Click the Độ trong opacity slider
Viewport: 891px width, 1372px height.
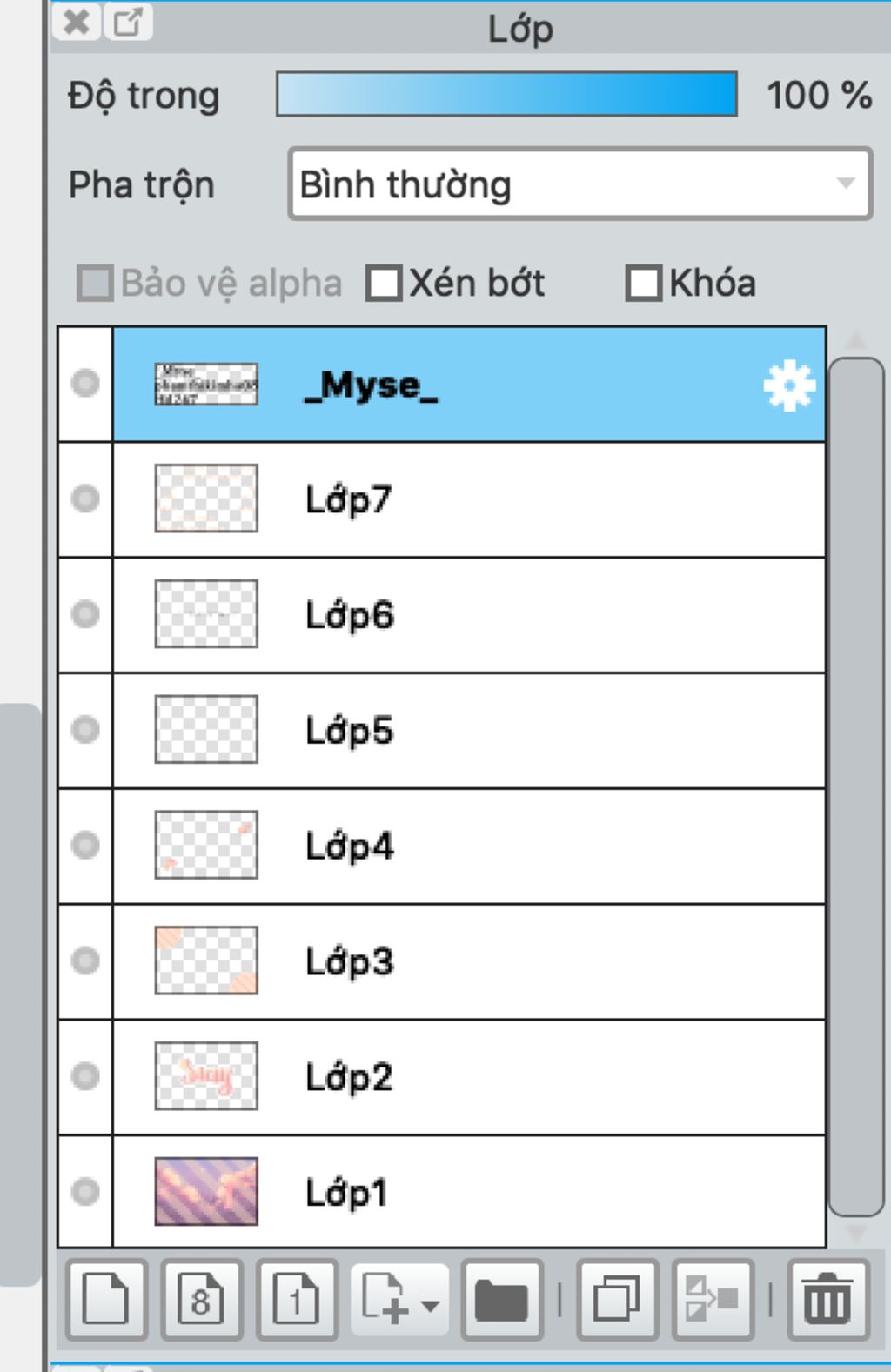tap(506, 95)
